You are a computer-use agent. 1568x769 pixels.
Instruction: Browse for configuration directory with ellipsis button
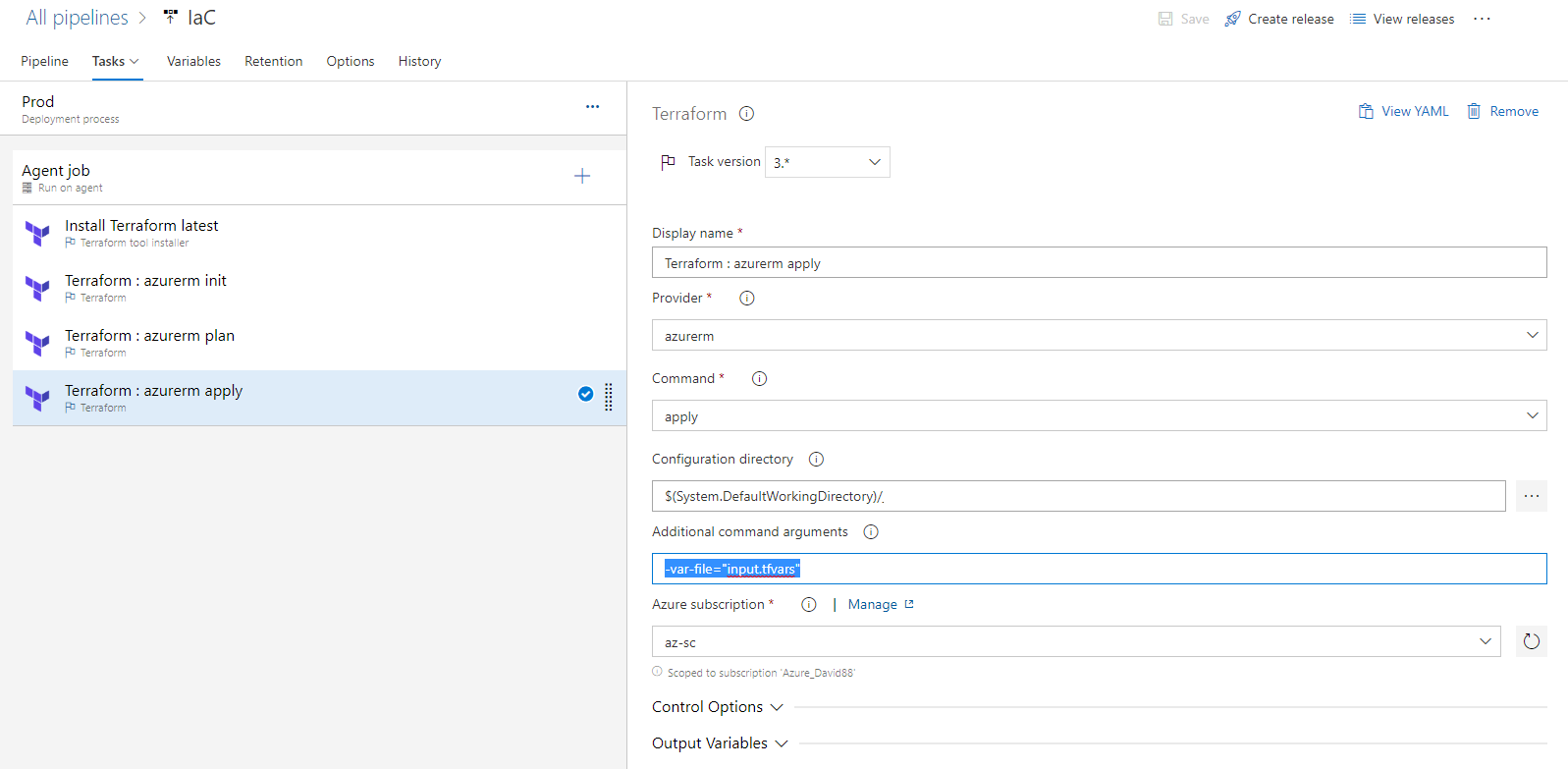coord(1532,496)
